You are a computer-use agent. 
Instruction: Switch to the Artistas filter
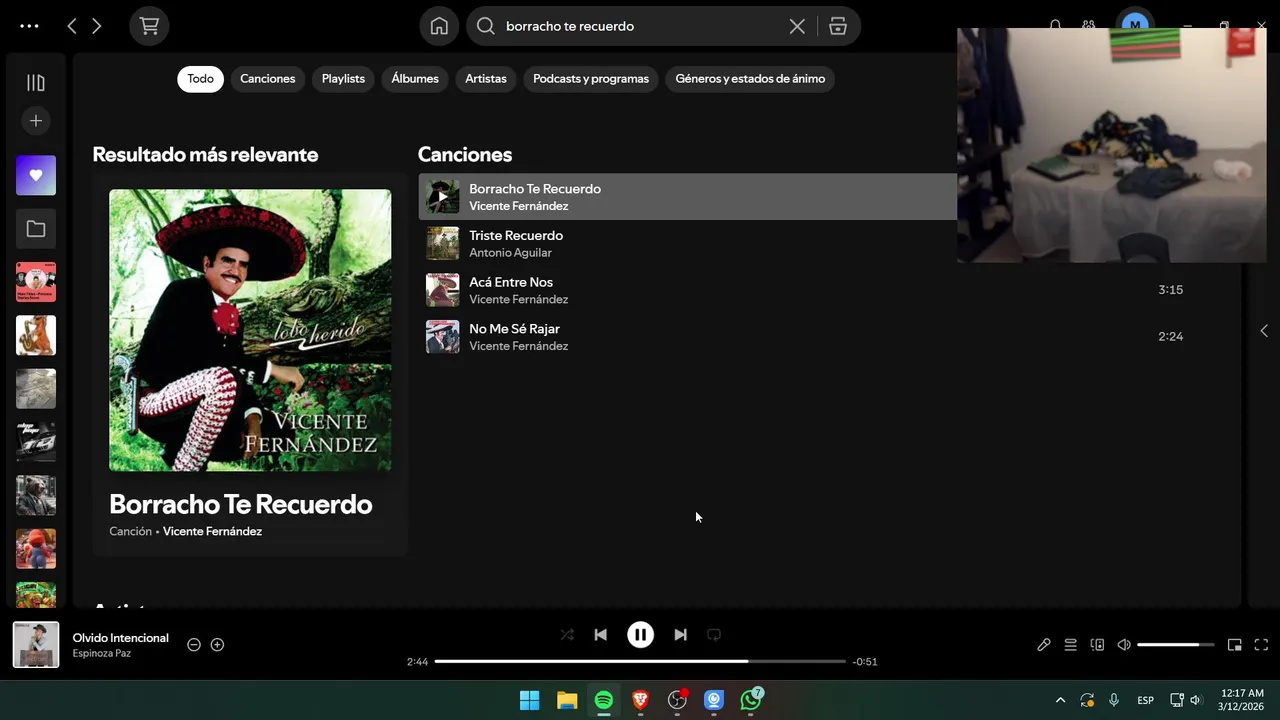486,78
